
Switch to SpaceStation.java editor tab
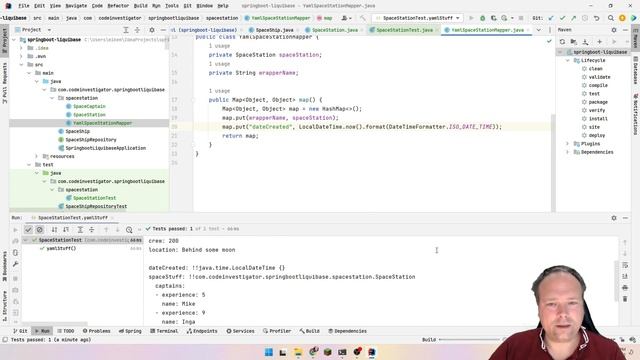pos(334,30)
